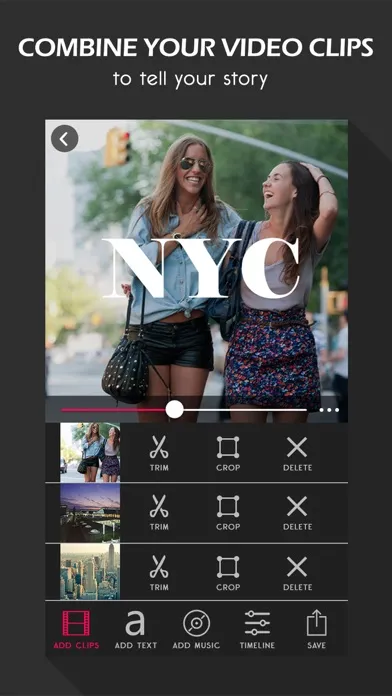Trim the city skyline clip
Viewport: 392px width, 696px height.
click(159, 573)
